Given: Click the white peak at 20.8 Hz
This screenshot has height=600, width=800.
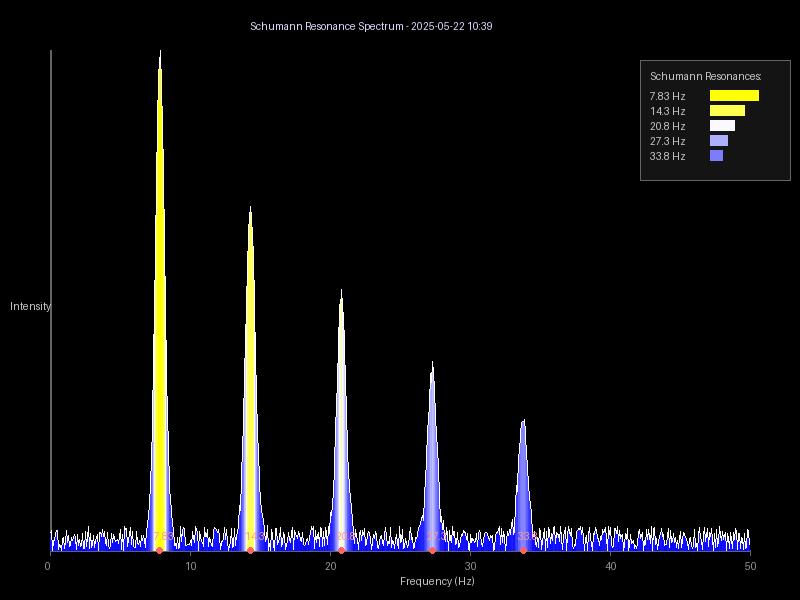Looking at the screenshot, I should pyautogui.click(x=341, y=420).
